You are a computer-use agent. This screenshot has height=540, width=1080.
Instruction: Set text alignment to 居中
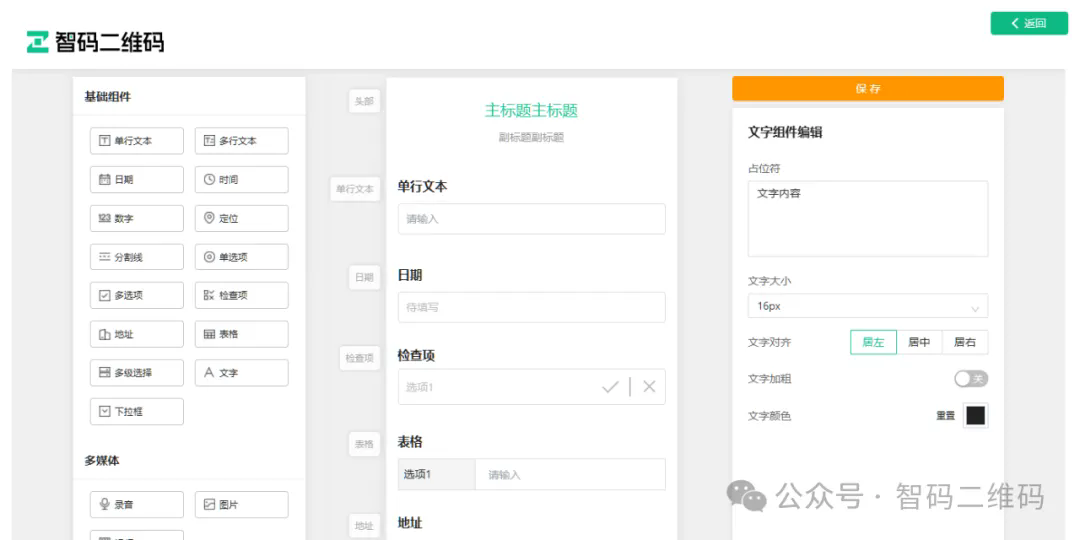click(918, 342)
